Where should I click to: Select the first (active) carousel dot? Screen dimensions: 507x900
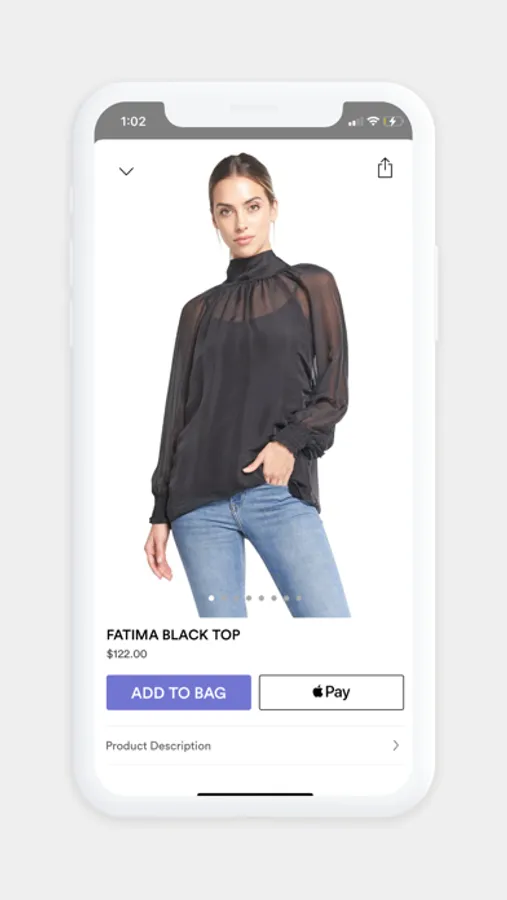(x=211, y=598)
